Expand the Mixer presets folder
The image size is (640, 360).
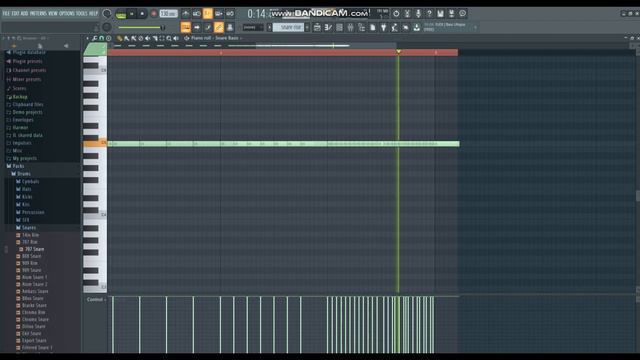point(27,79)
